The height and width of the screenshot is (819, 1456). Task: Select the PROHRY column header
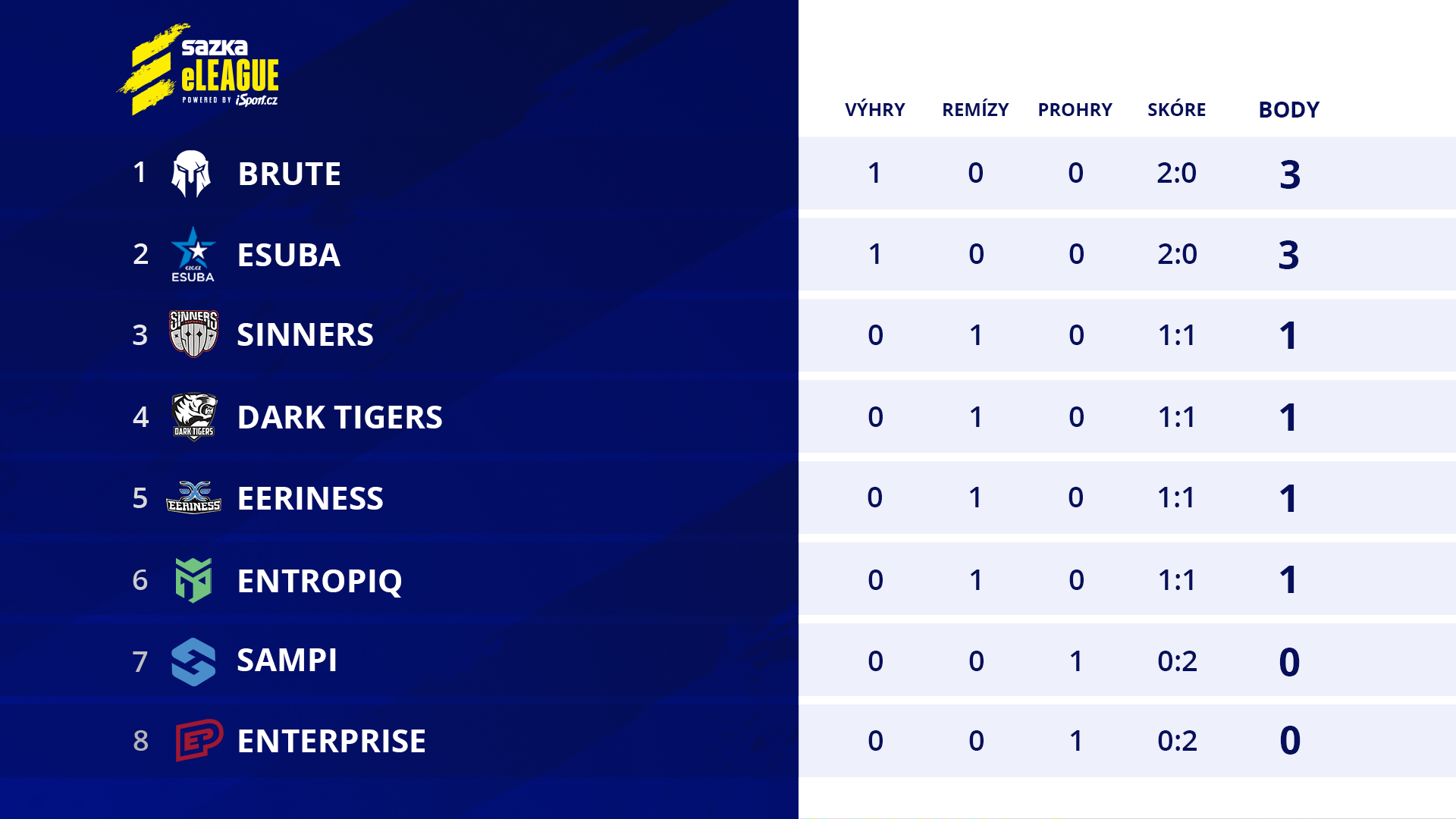[1075, 110]
